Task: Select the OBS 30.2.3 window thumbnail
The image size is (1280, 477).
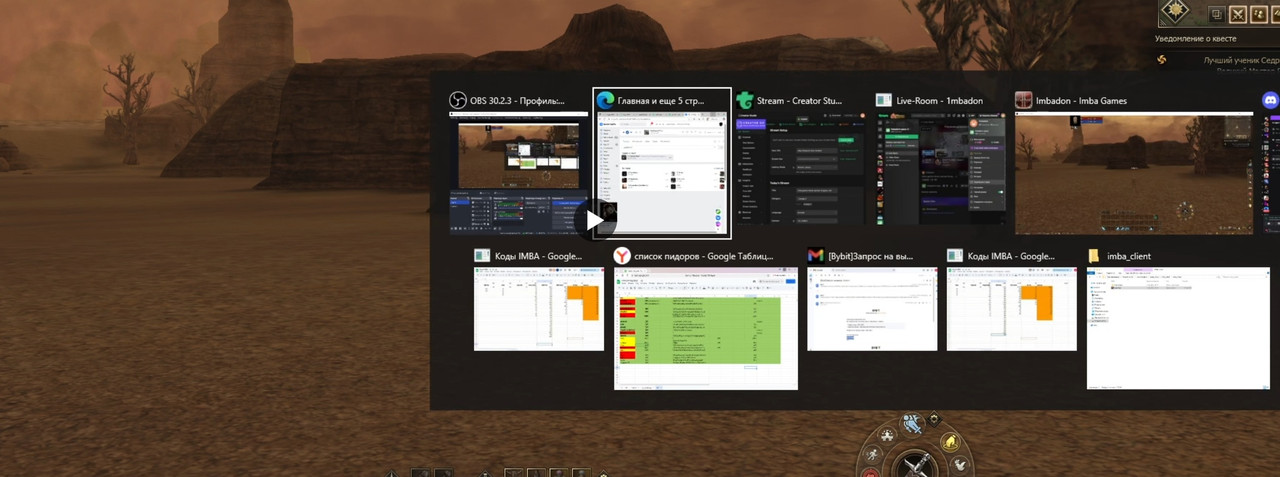Action: pyautogui.click(x=518, y=172)
